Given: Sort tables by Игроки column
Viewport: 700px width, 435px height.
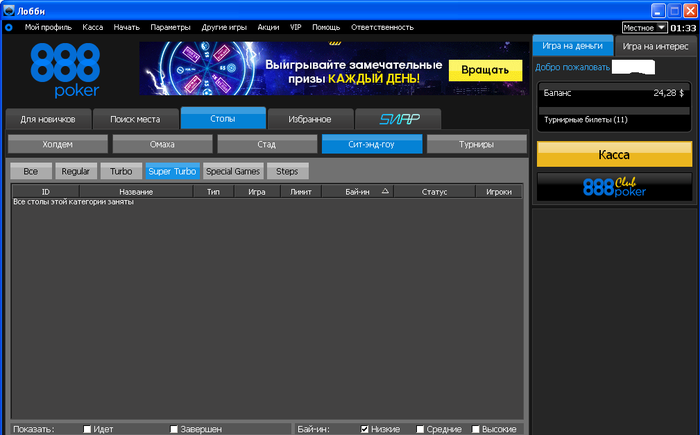Looking at the screenshot, I should 499,192.
